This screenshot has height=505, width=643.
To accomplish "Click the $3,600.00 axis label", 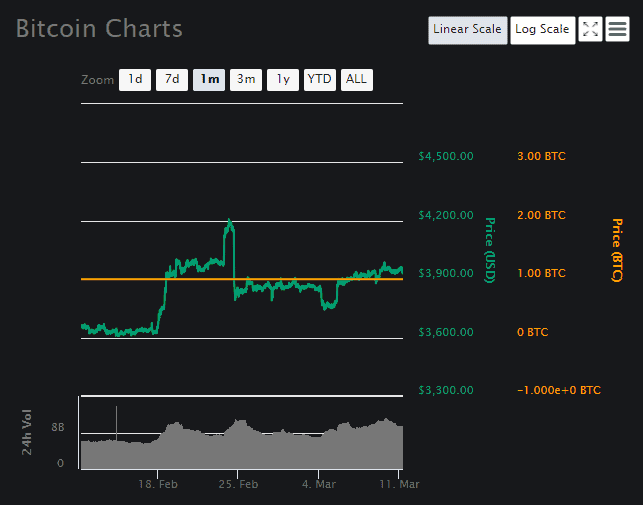I will [446, 332].
